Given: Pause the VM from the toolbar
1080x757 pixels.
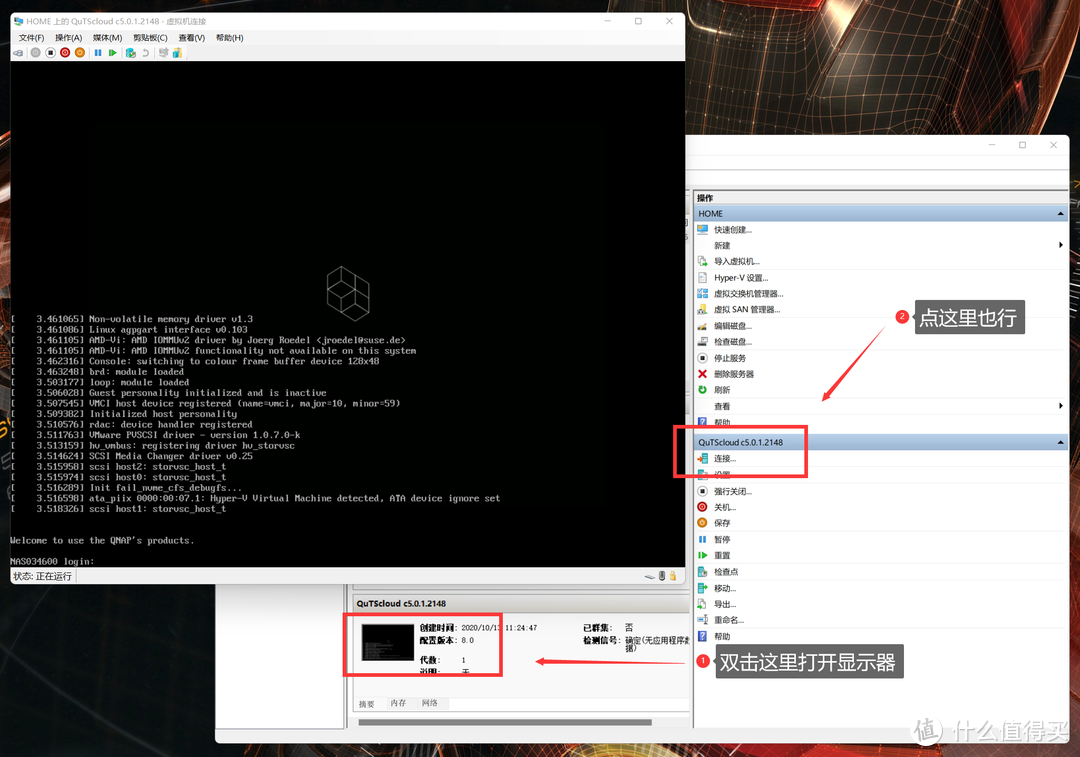Looking at the screenshot, I should (x=98, y=52).
